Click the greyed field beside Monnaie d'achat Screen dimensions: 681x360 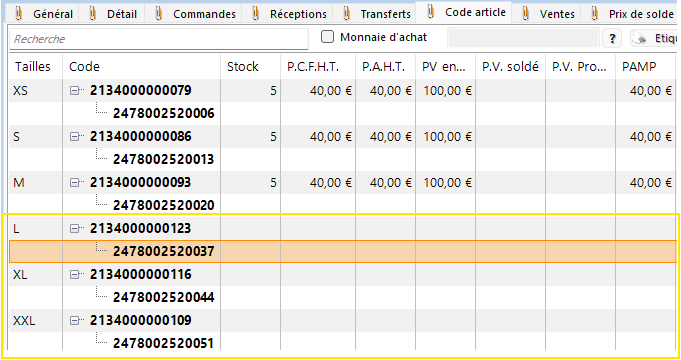(523, 38)
